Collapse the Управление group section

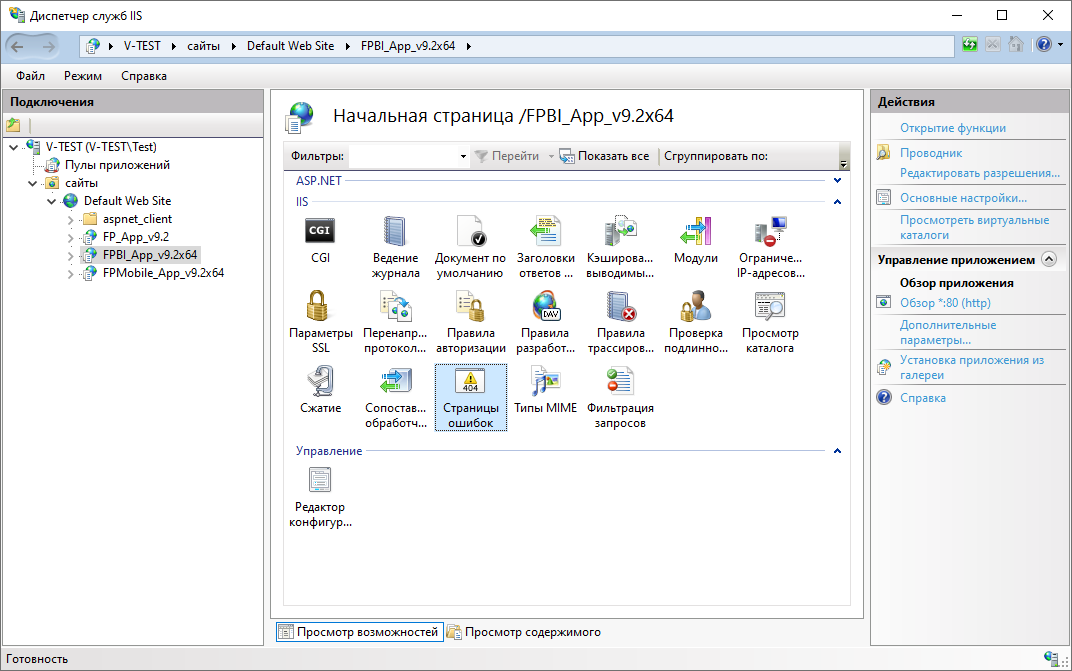(x=838, y=451)
